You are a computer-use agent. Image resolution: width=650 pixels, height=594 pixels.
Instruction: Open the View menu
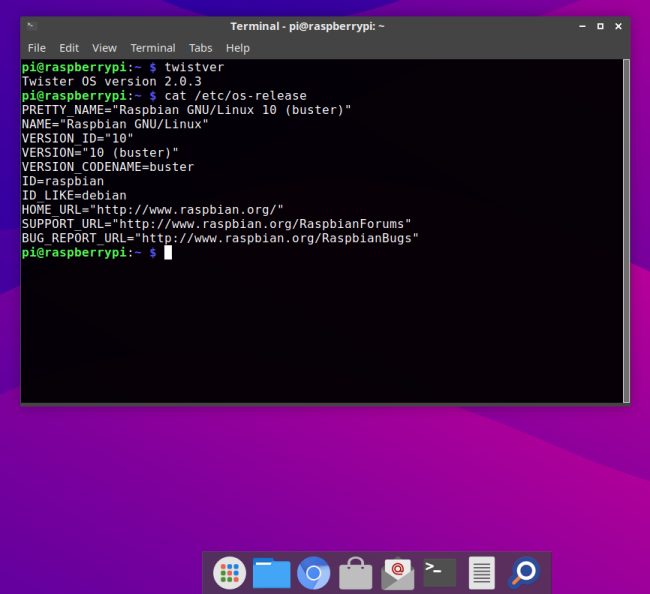[104, 48]
